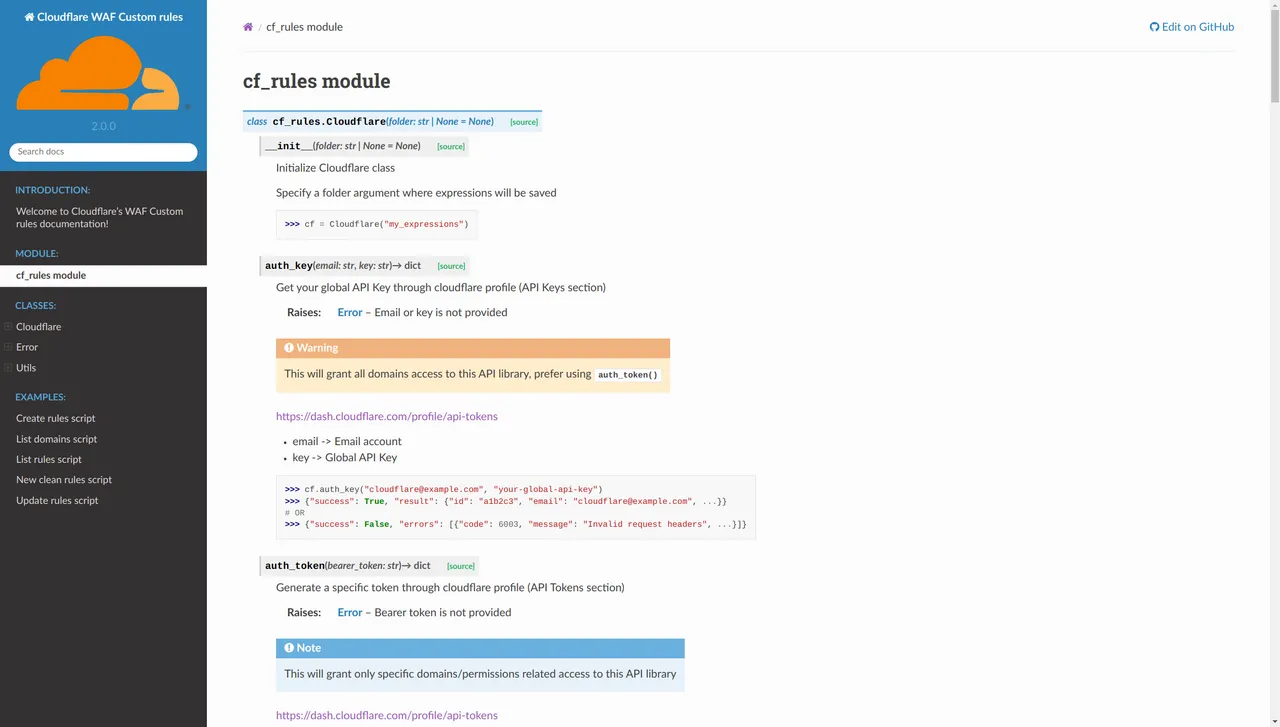
Task: Click the Cloudflare WAF Custom rules title
Action: 103,17
